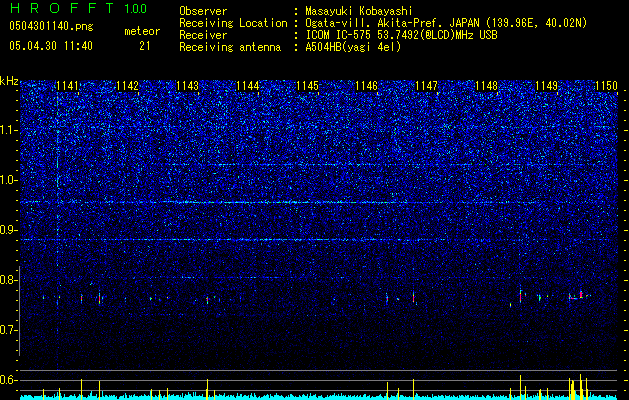Screen dimensions: 629x400
Task: Click the 1145 time axis marker
Action: tap(307, 86)
